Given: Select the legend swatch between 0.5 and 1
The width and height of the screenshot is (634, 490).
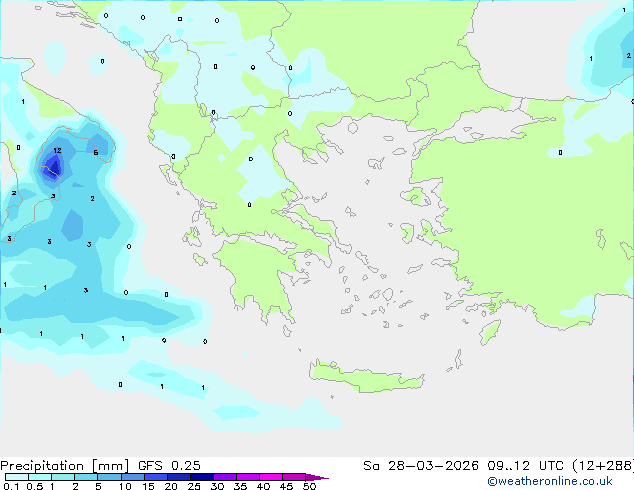Looking at the screenshot, I should (40, 477).
